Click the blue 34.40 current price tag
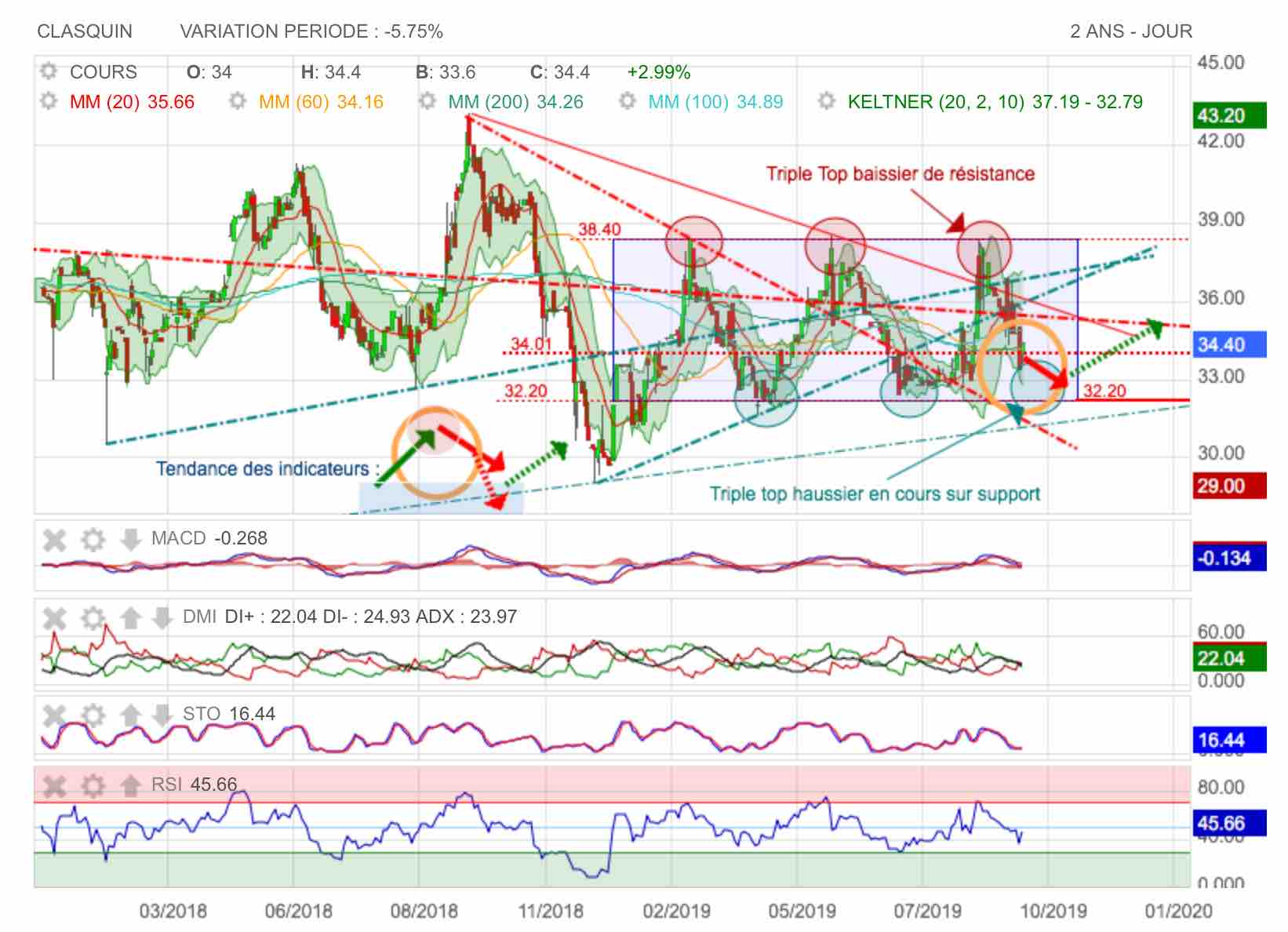The width and height of the screenshot is (1288, 932). click(x=1229, y=344)
